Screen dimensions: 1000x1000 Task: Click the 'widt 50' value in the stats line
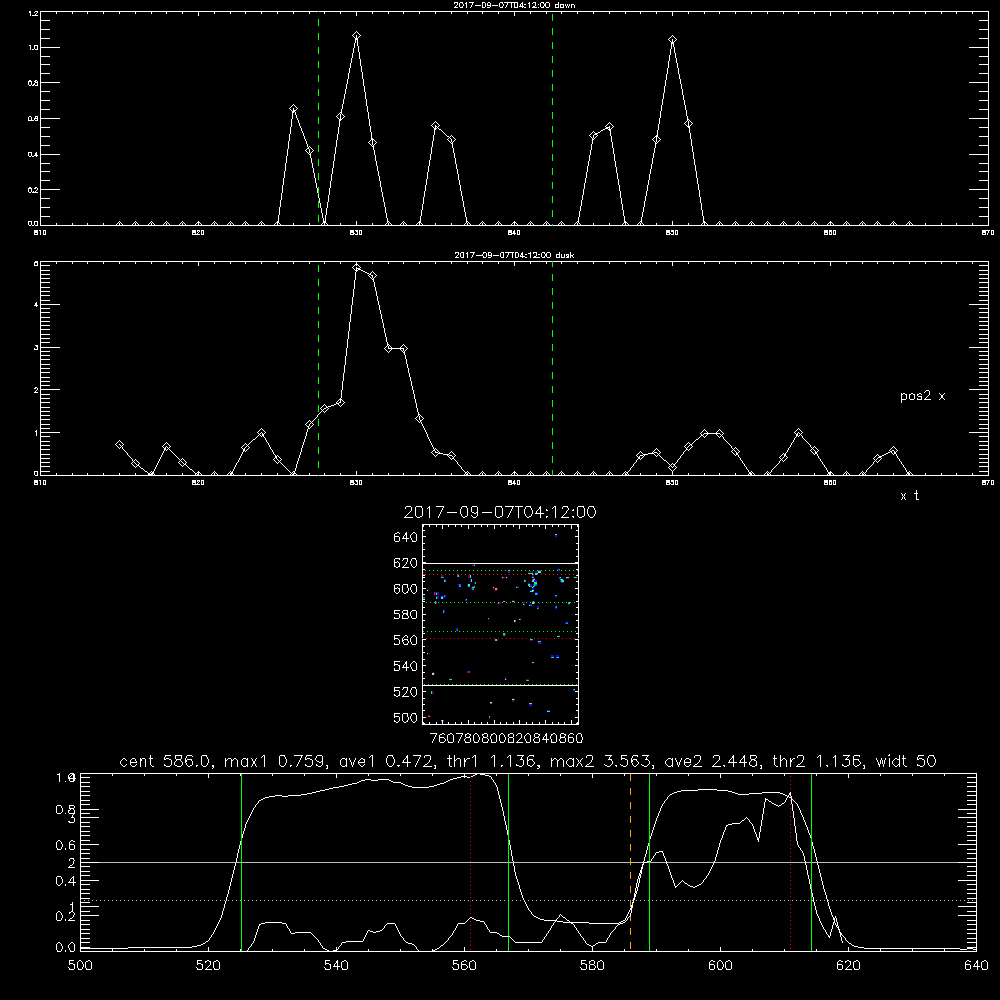(906, 761)
